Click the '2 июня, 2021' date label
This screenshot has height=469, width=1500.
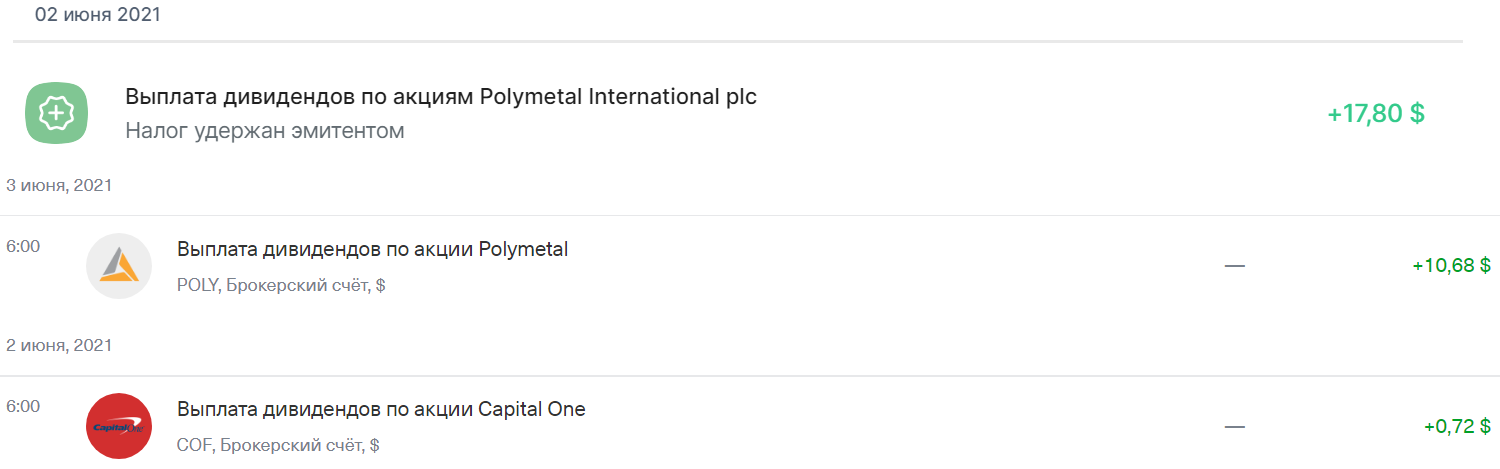click(x=59, y=345)
